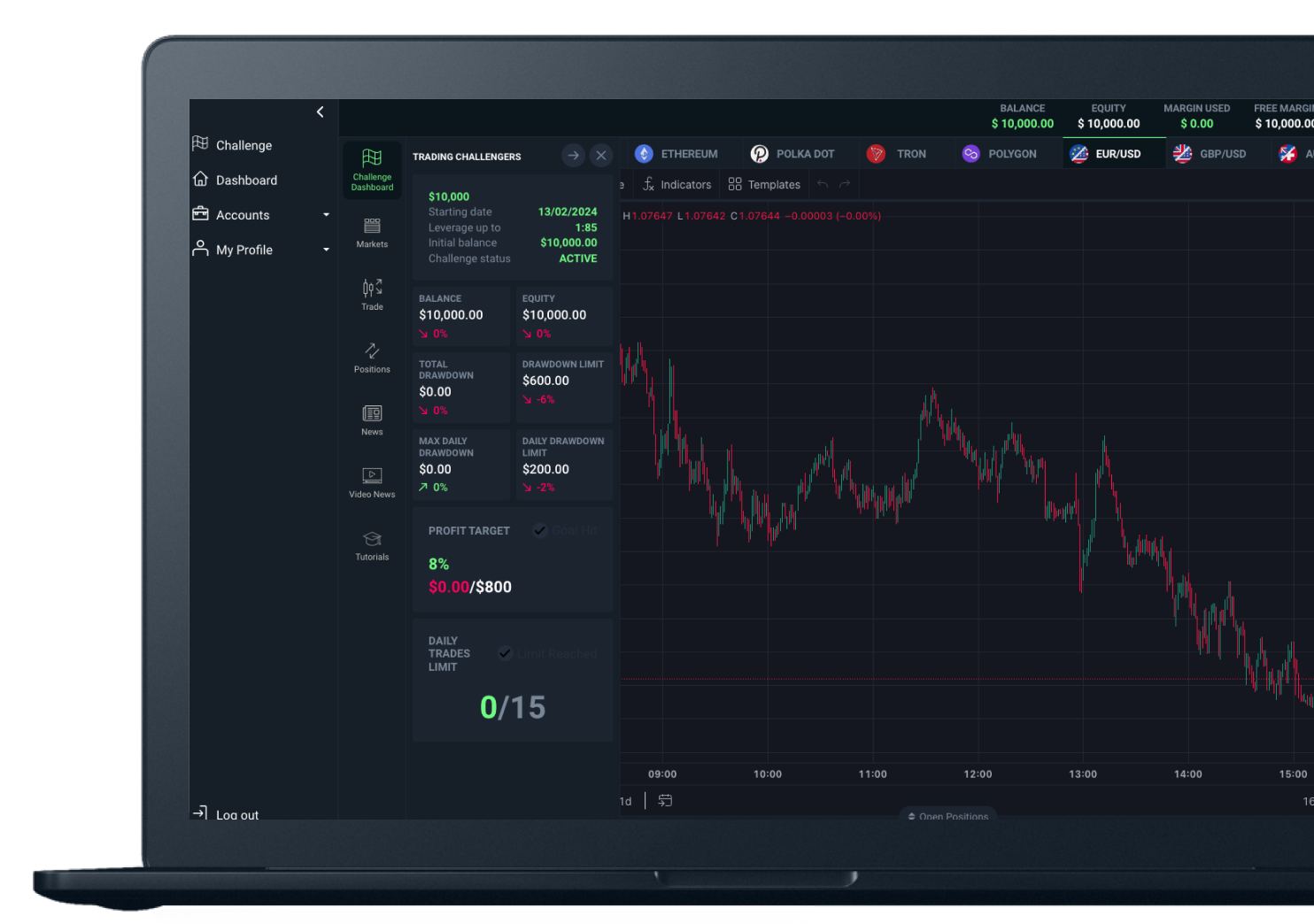Switch to the ETHEREUM tab
This screenshot has height=924, width=1314.
[676, 154]
